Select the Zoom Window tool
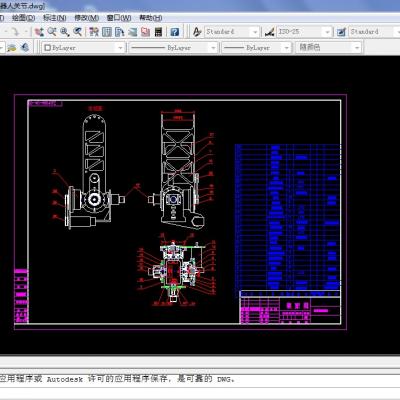This screenshot has width=400, height=400. [64, 32]
